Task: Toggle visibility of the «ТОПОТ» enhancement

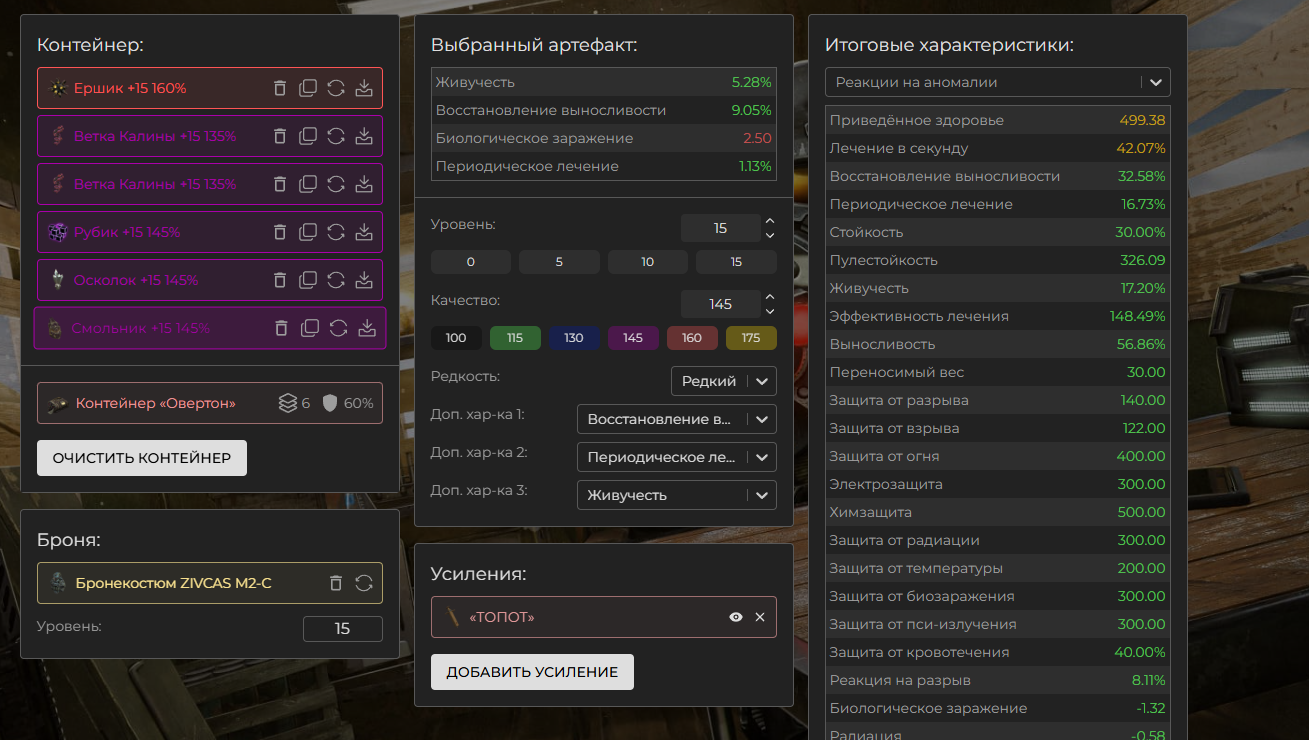Action: (x=736, y=617)
